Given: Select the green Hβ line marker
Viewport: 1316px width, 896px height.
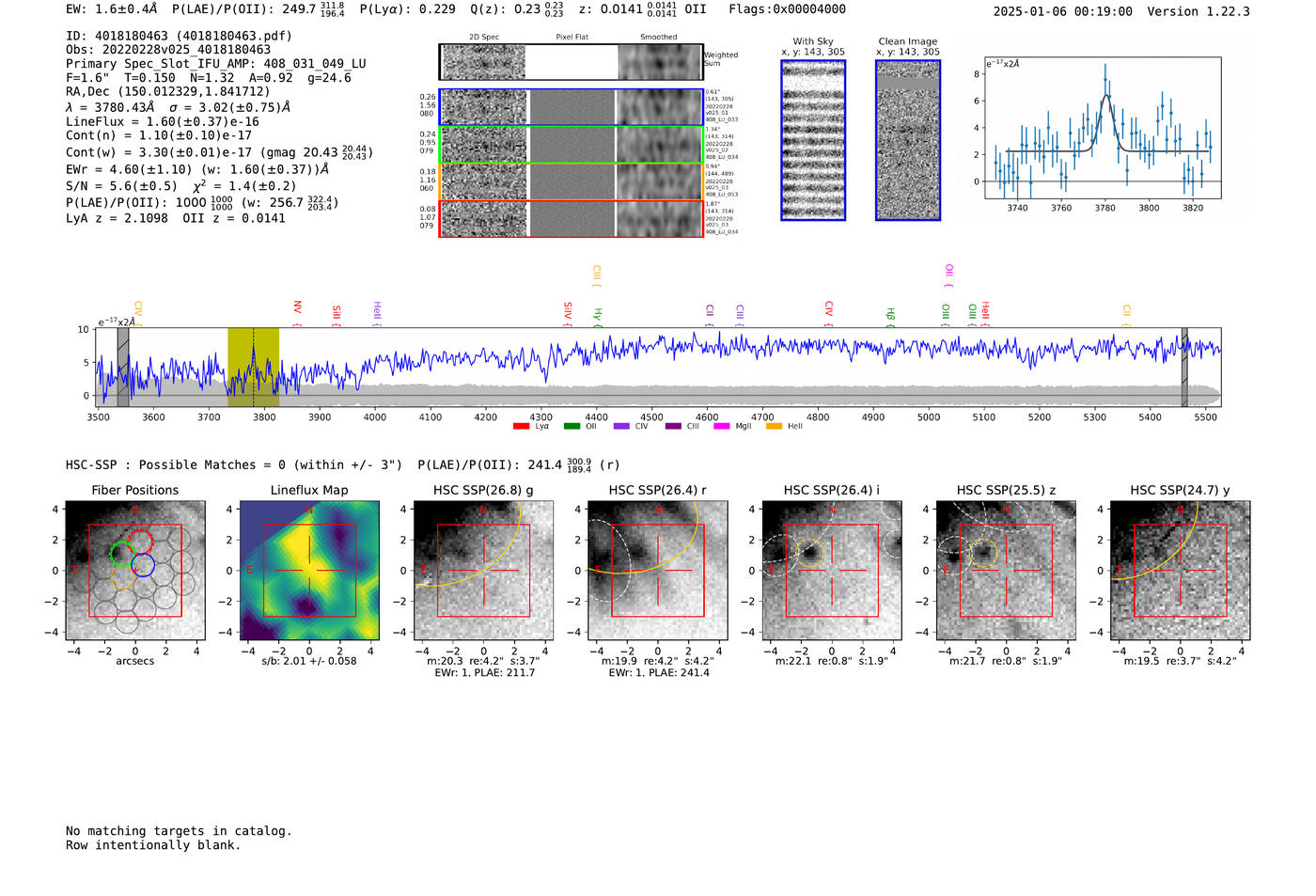Looking at the screenshot, I should point(890,317).
